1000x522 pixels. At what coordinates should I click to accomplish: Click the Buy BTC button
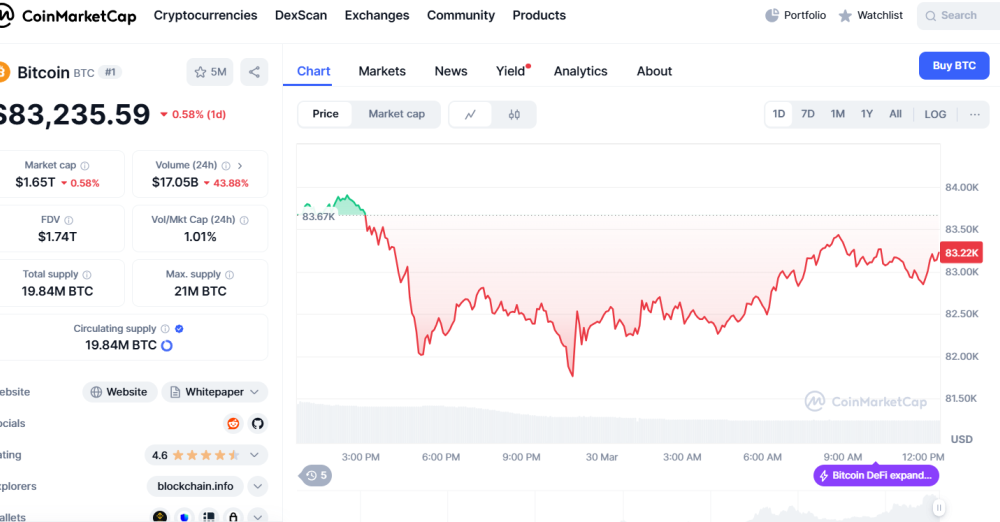point(954,66)
